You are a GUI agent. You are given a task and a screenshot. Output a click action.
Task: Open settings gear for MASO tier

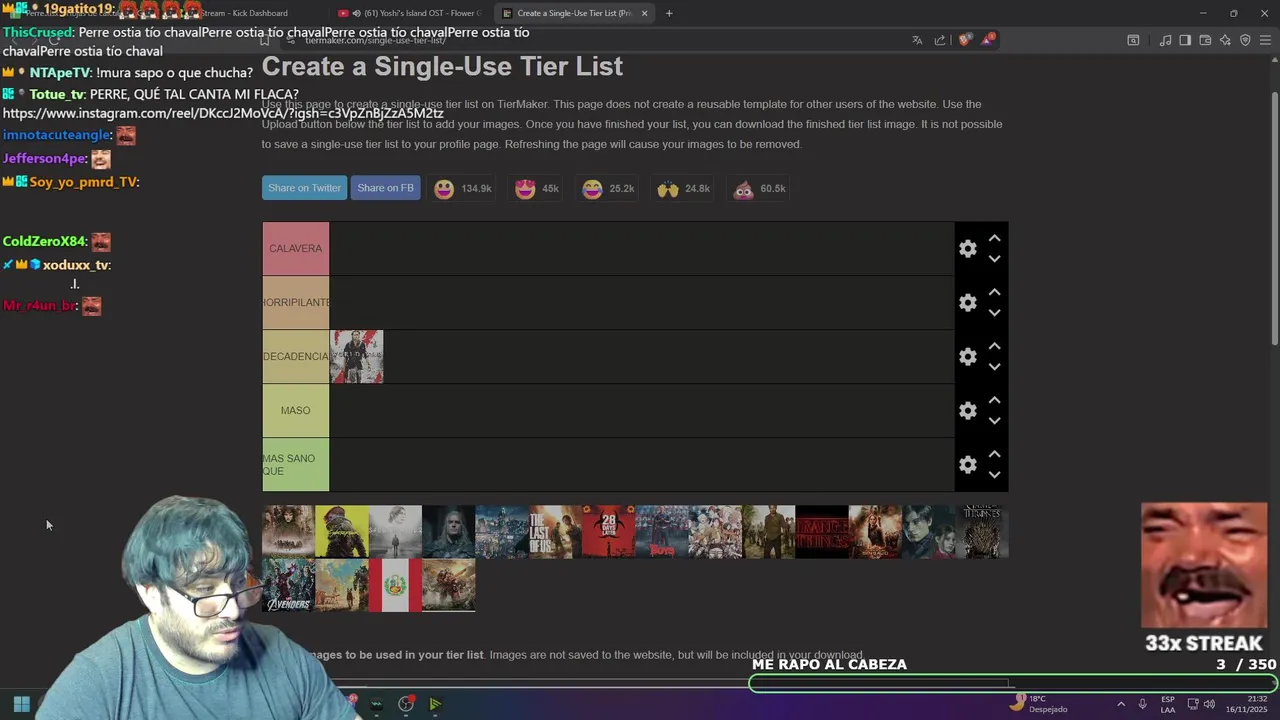click(967, 411)
